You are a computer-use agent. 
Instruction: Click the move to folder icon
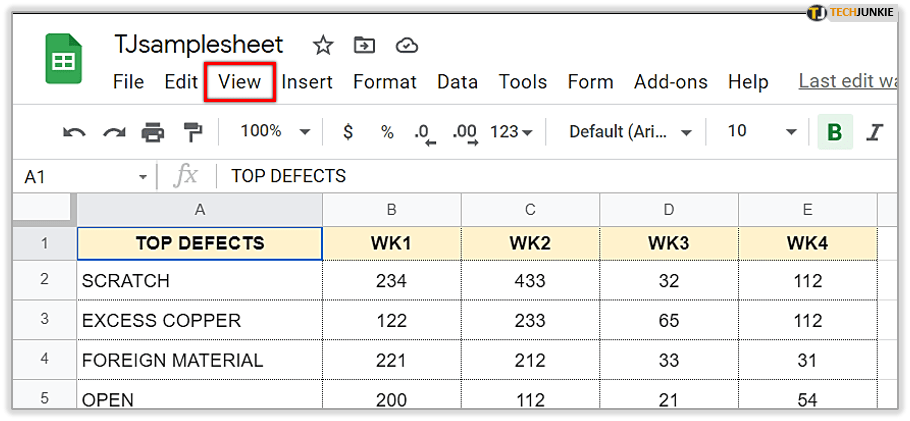(x=365, y=45)
